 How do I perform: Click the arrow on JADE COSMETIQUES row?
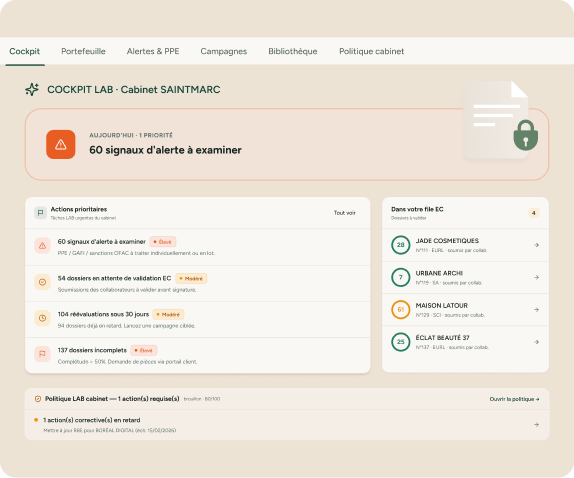[x=536, y=245]
